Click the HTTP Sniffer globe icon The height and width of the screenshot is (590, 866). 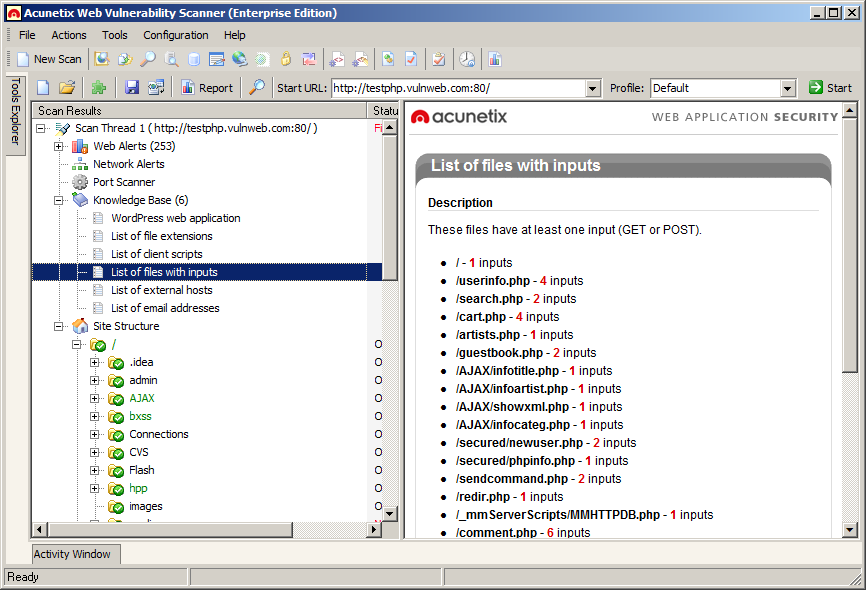tap(239, 59)
